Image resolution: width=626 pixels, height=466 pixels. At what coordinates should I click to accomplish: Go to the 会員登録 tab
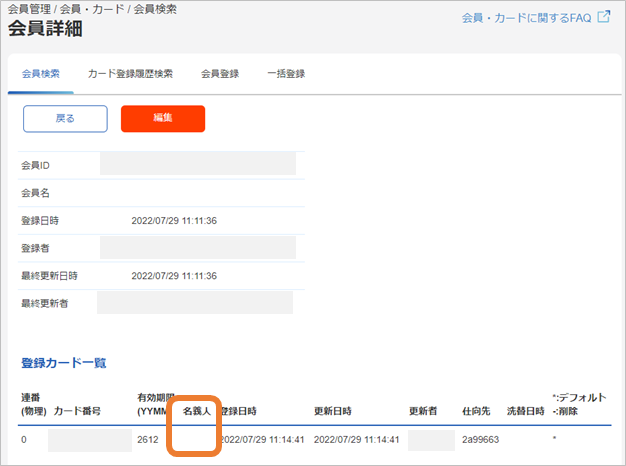tap(220, 74)
